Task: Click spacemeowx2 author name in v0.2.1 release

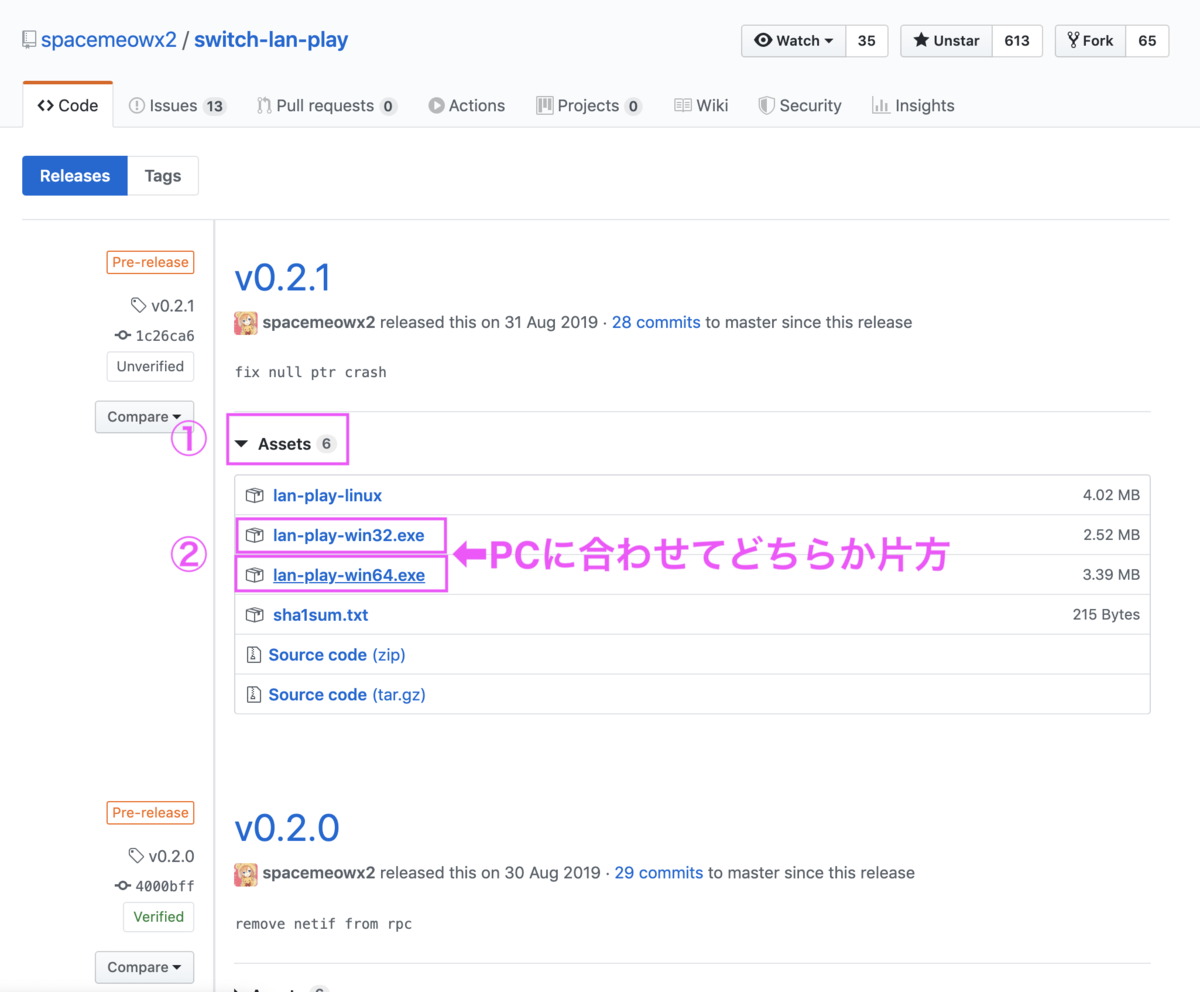Action: 319,323
